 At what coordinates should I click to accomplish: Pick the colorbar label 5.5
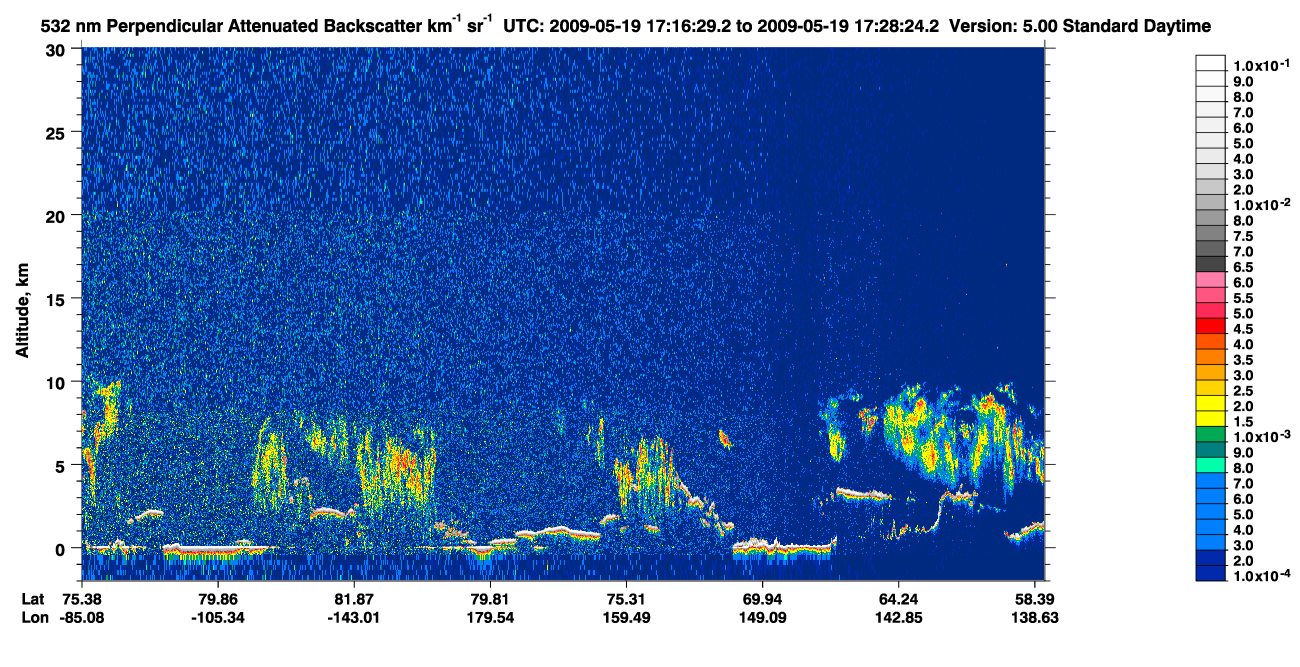[x=1243, y=298]
